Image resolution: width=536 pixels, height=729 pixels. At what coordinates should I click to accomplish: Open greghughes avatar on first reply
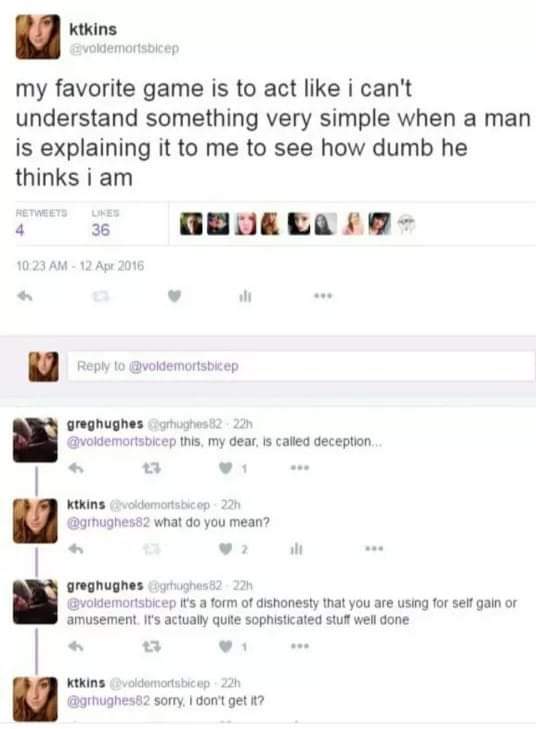pyautogui.click(x=35, y=440)
